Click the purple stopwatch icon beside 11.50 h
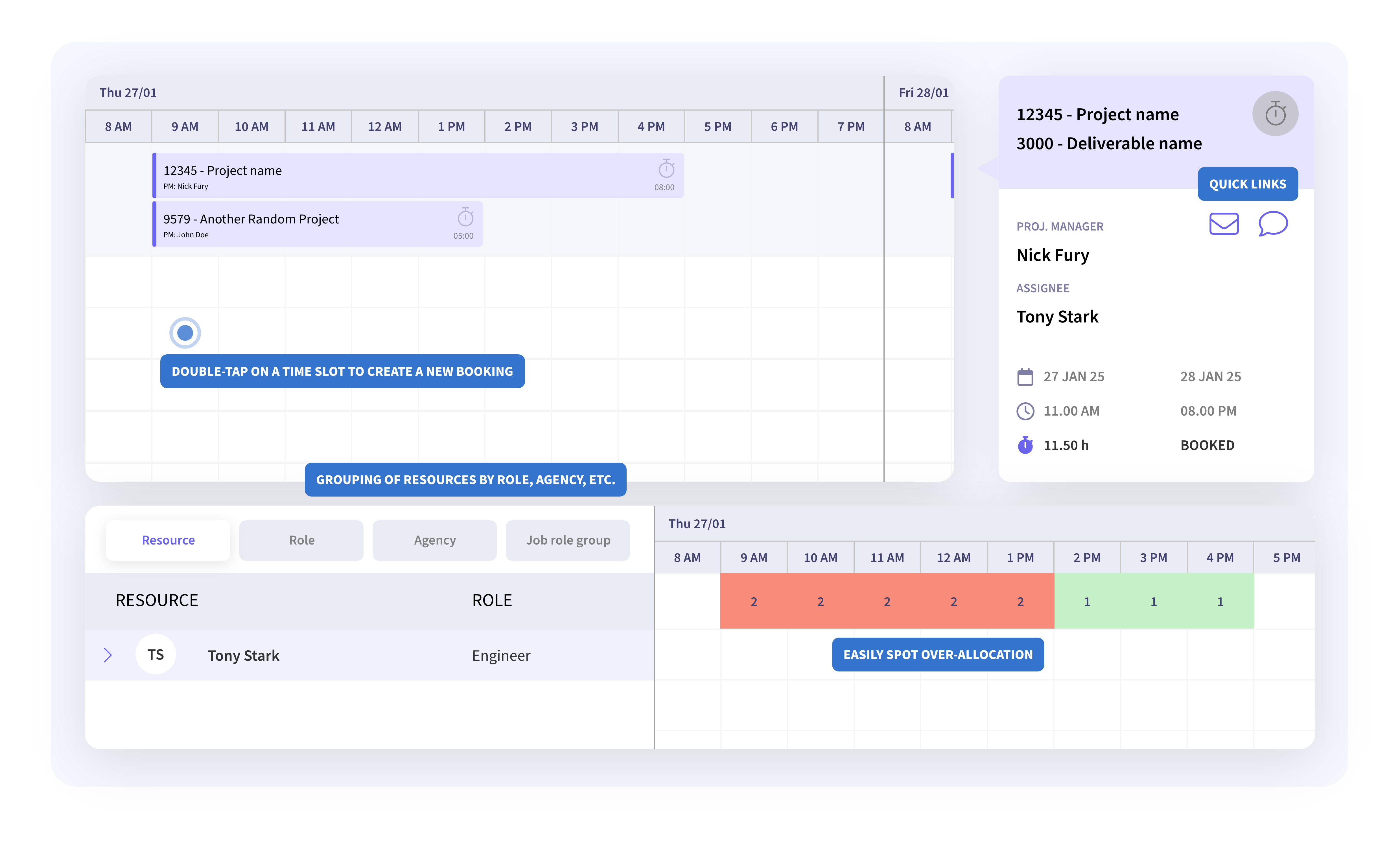Screen dimensions: 1400x843 [1025, 445]
